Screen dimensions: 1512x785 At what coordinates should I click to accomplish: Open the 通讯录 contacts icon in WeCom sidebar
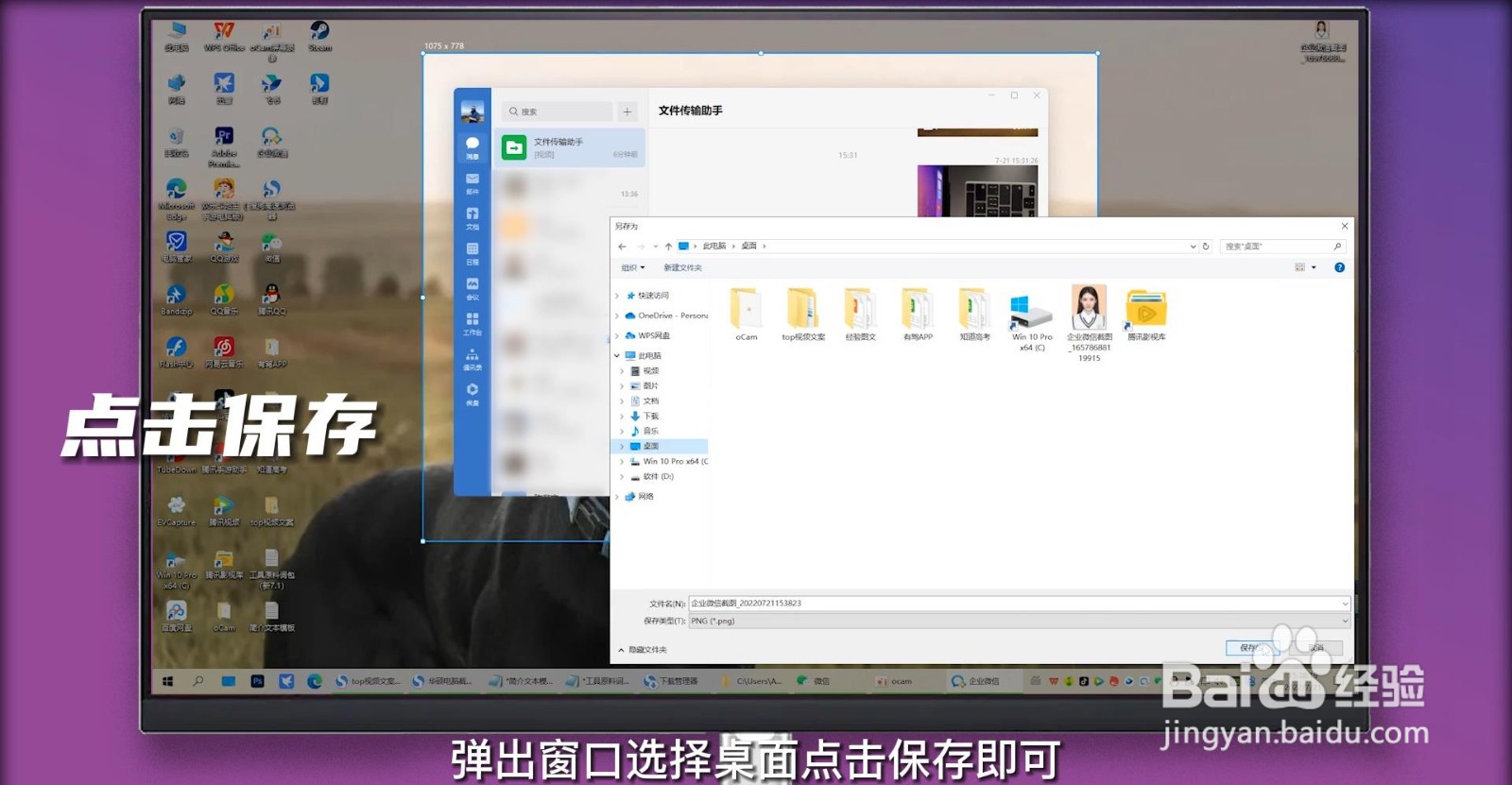[x=472, y=359]
